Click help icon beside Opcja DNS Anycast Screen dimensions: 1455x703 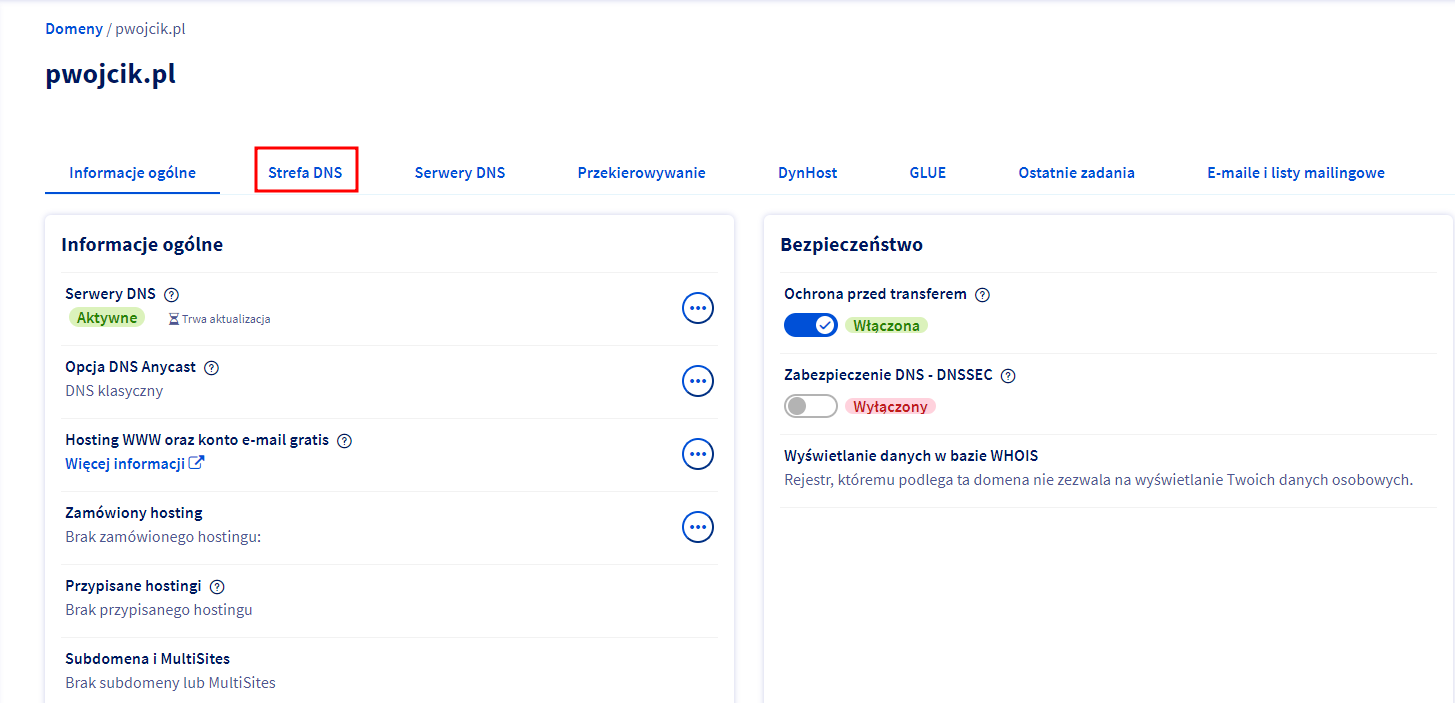(211, 367)
